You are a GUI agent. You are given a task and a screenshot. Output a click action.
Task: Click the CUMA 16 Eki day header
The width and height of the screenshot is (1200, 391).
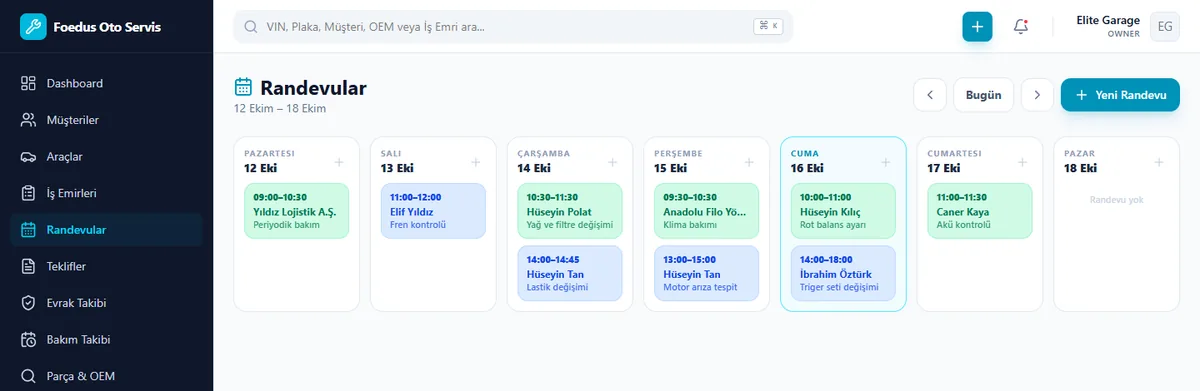pos(807,161)
